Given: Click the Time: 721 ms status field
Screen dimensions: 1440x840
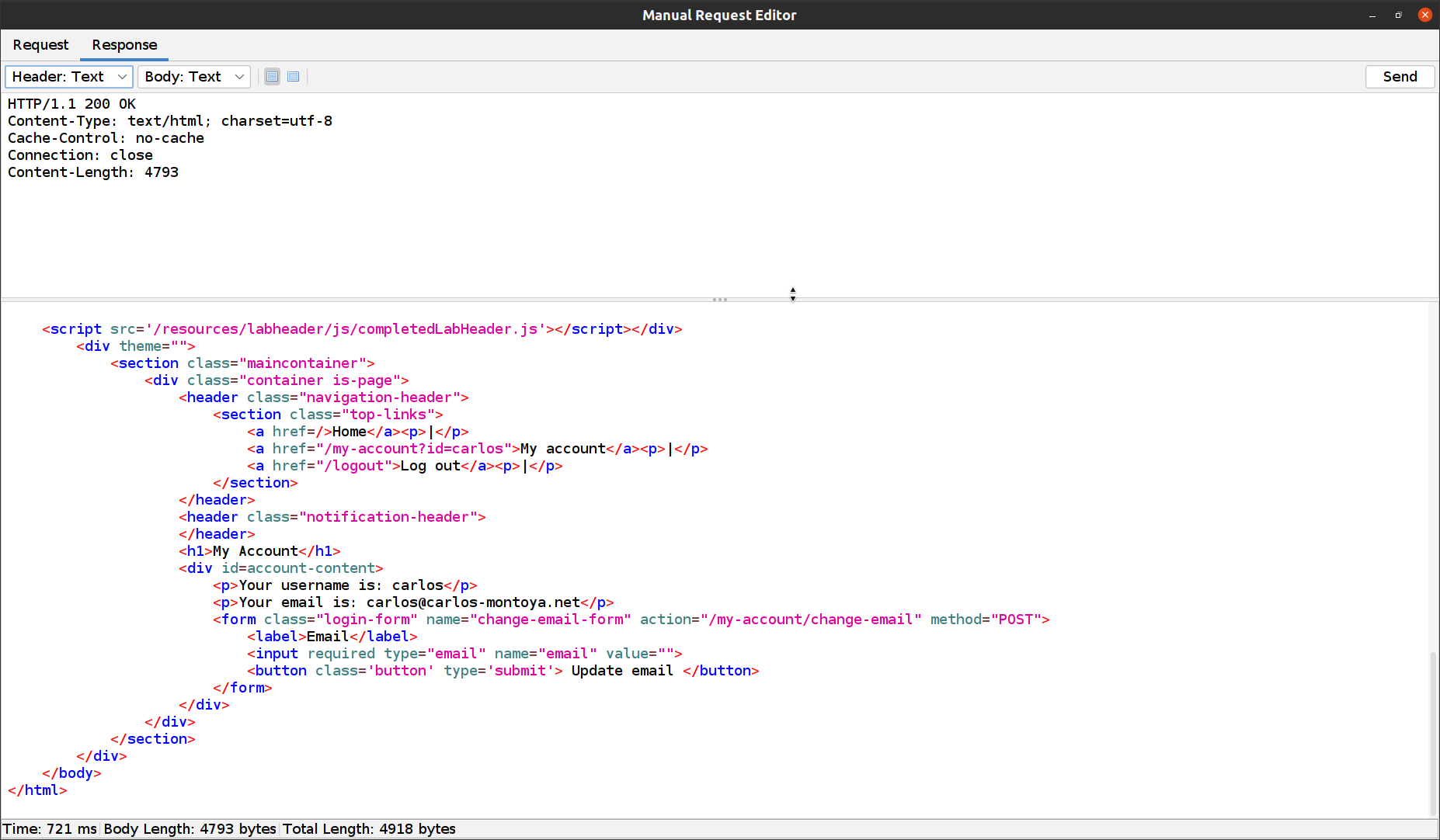Looking at the screenshot, I should click(x=51, y=828).
